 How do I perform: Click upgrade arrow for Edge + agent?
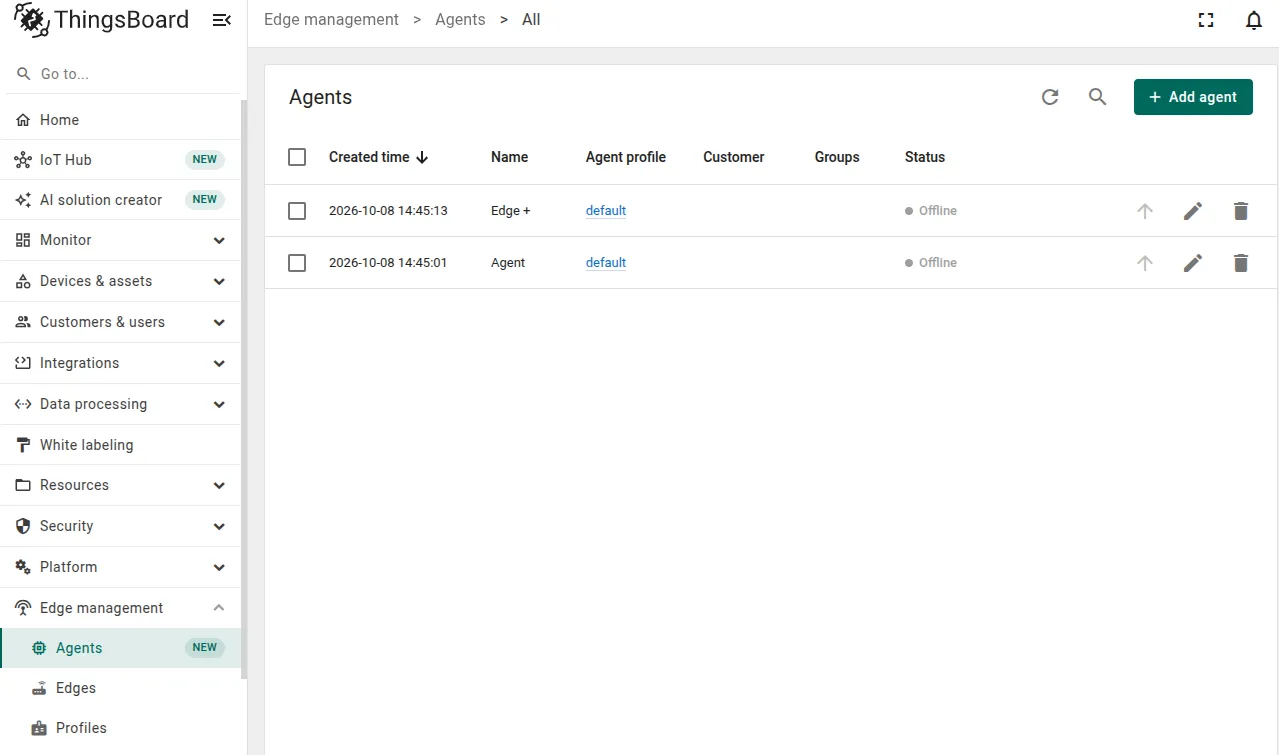pos(1145,211)
